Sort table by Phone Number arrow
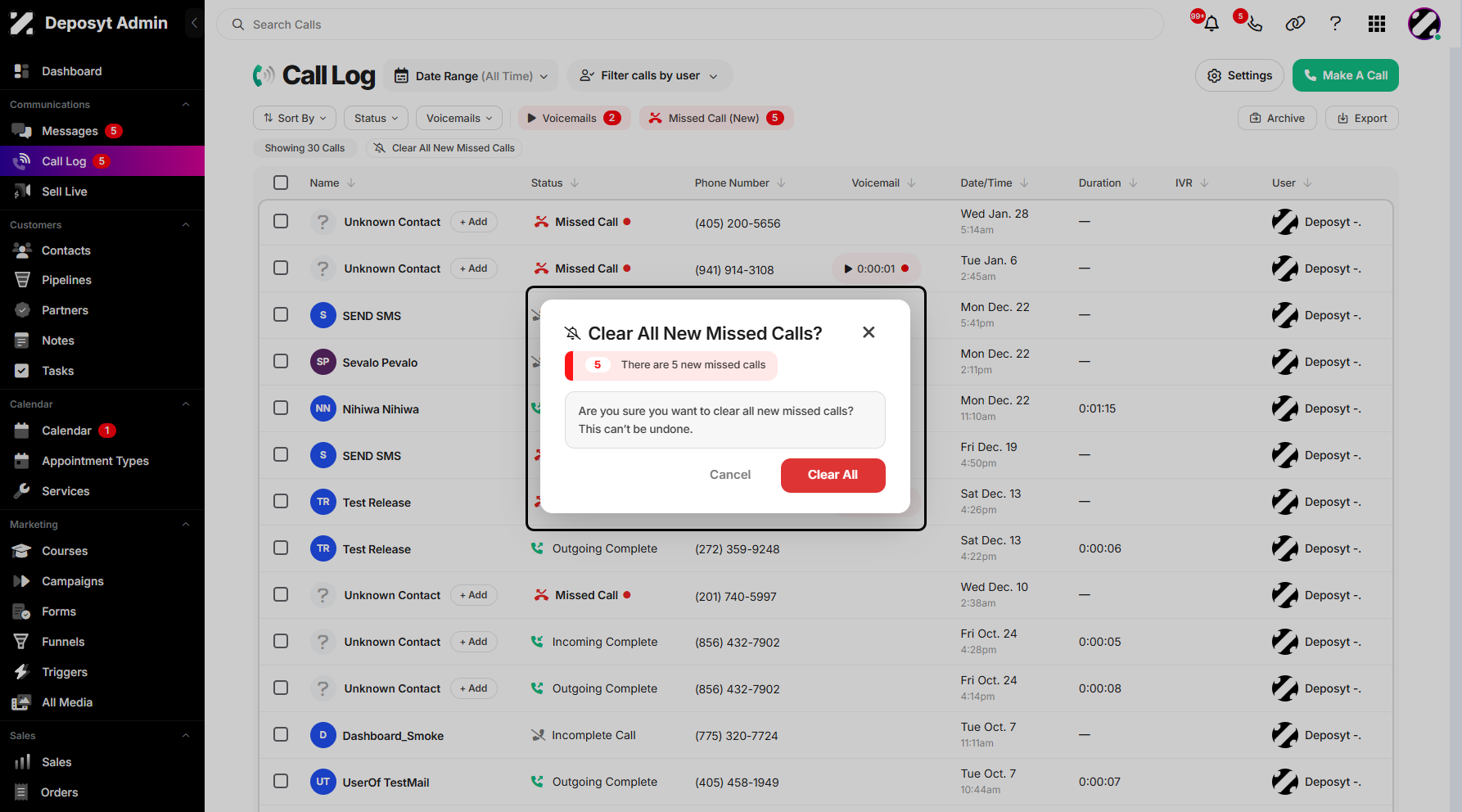The width and height of the screenshot is (1462, 812). (x=781, y=183)
